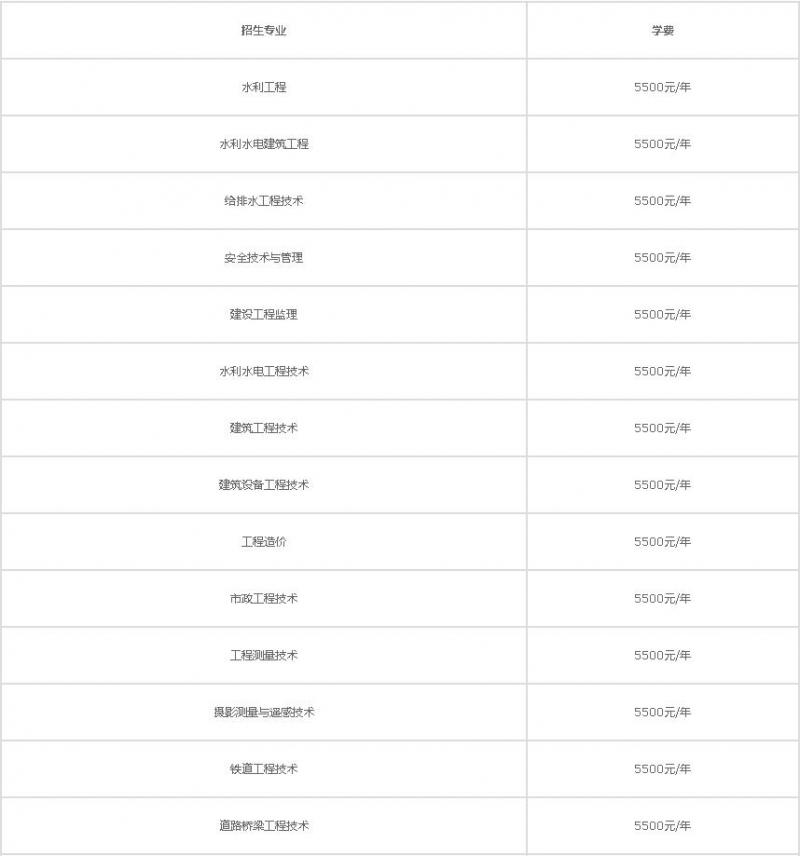This screenshot has height=856, width=800.
Task: Click the 给排水工程技术 entry
Action: 264,201
